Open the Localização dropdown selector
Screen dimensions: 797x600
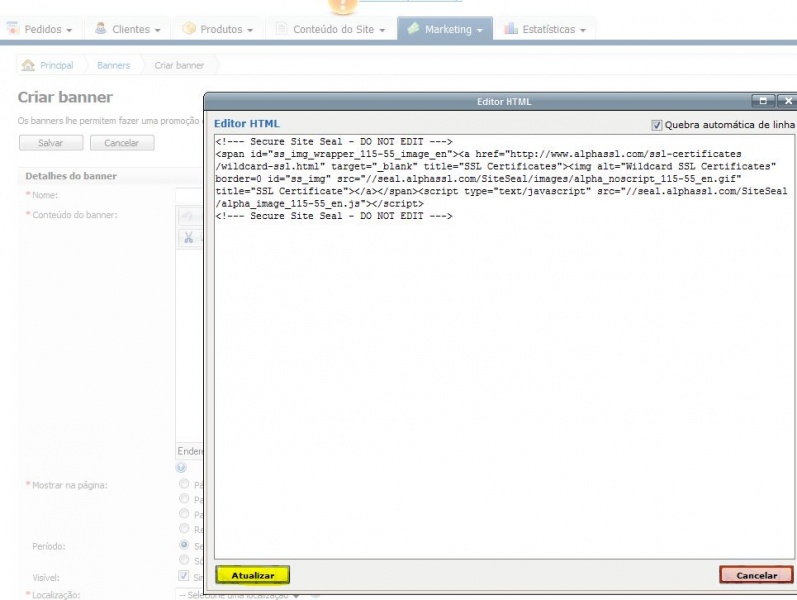pos(239,595)
